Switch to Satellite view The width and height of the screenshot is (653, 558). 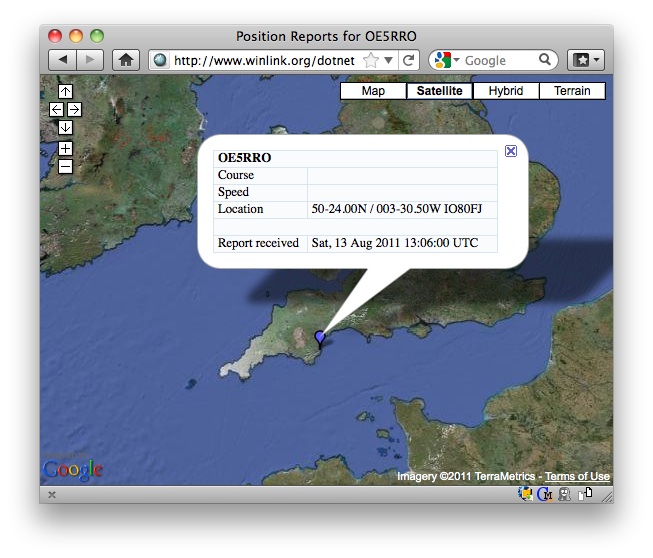[x=439, y=91]
